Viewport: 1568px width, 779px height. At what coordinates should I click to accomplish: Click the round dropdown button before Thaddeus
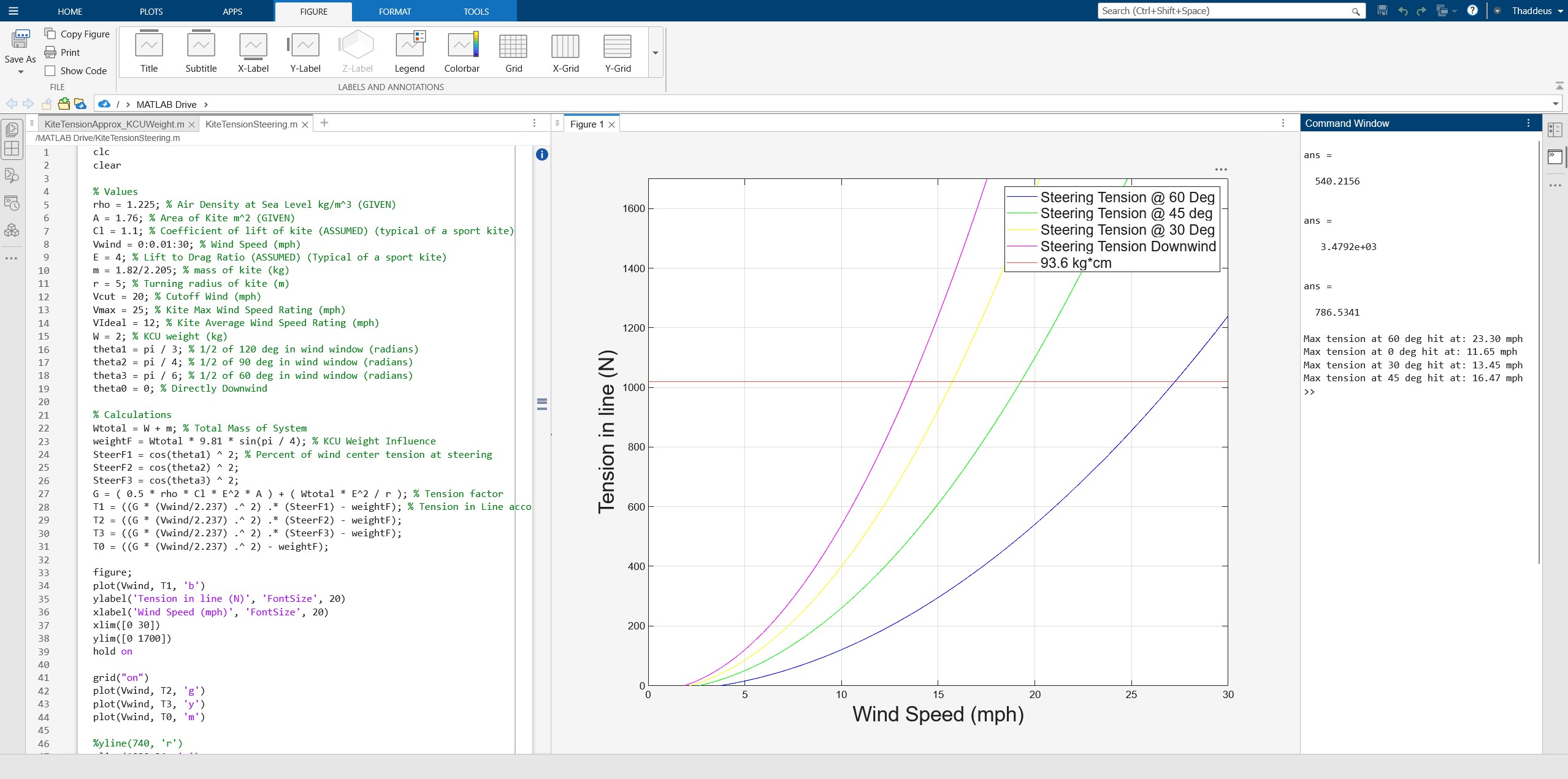1497,10
